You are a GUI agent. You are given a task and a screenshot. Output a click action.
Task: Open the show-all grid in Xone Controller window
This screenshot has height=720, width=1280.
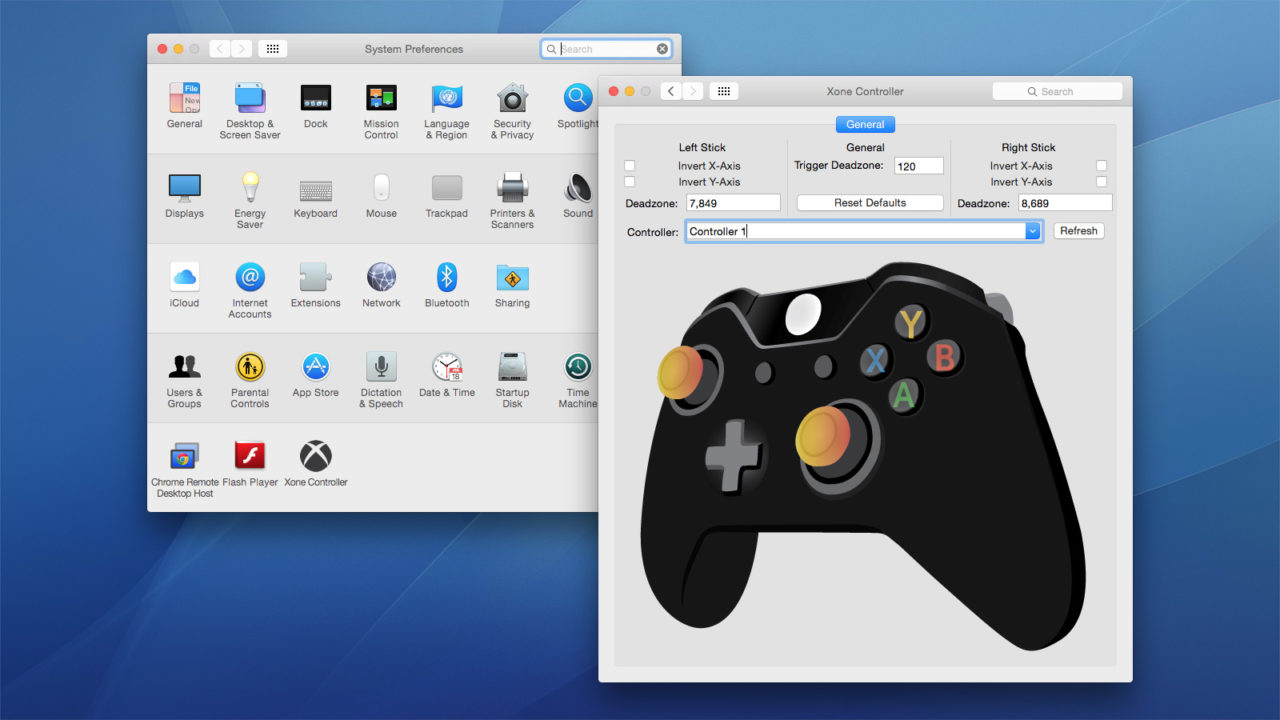[723, 90]
